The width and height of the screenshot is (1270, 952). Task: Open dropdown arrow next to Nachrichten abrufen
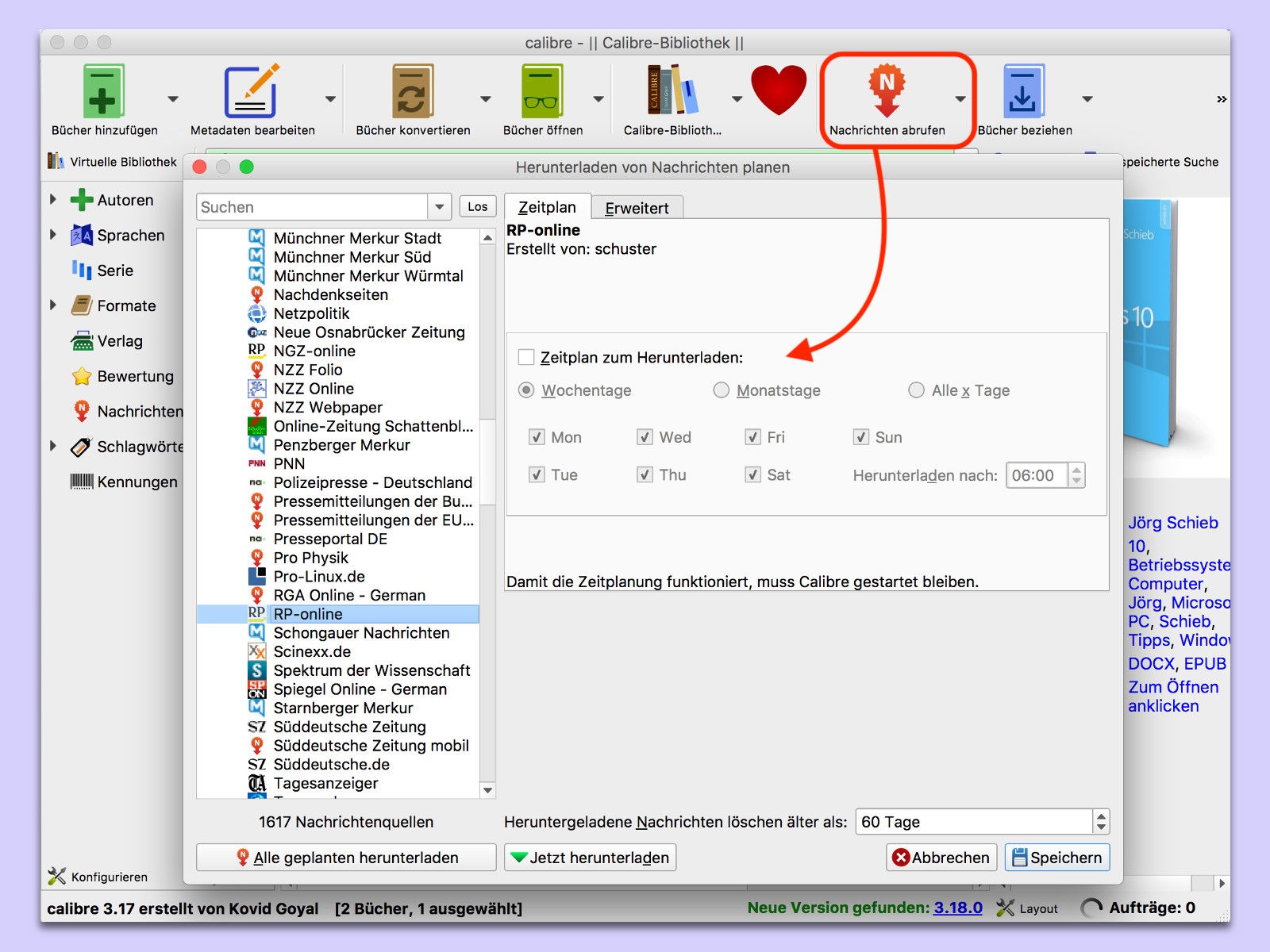(x=960, y=99)
